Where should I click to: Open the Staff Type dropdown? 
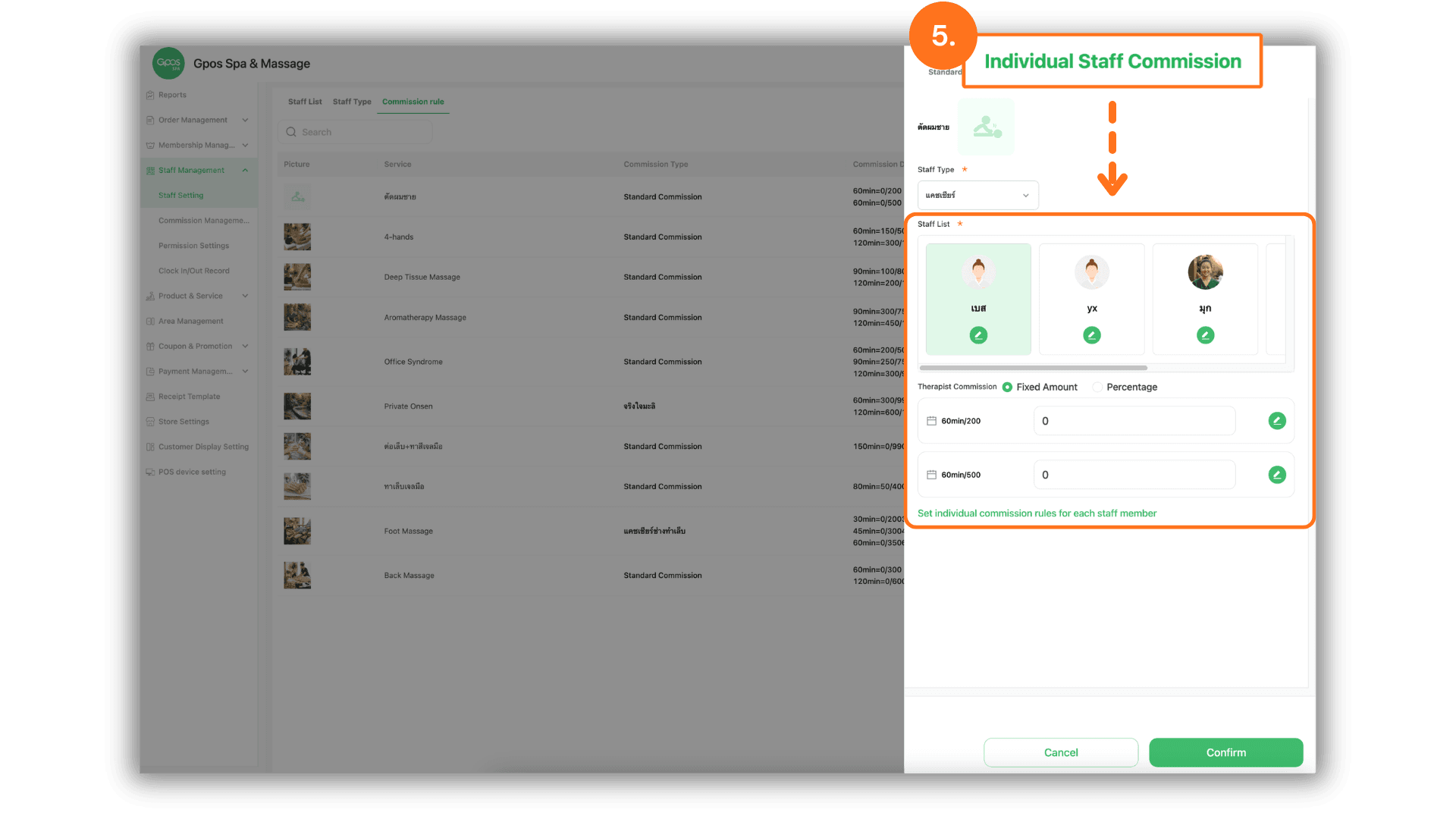point(977,195)
